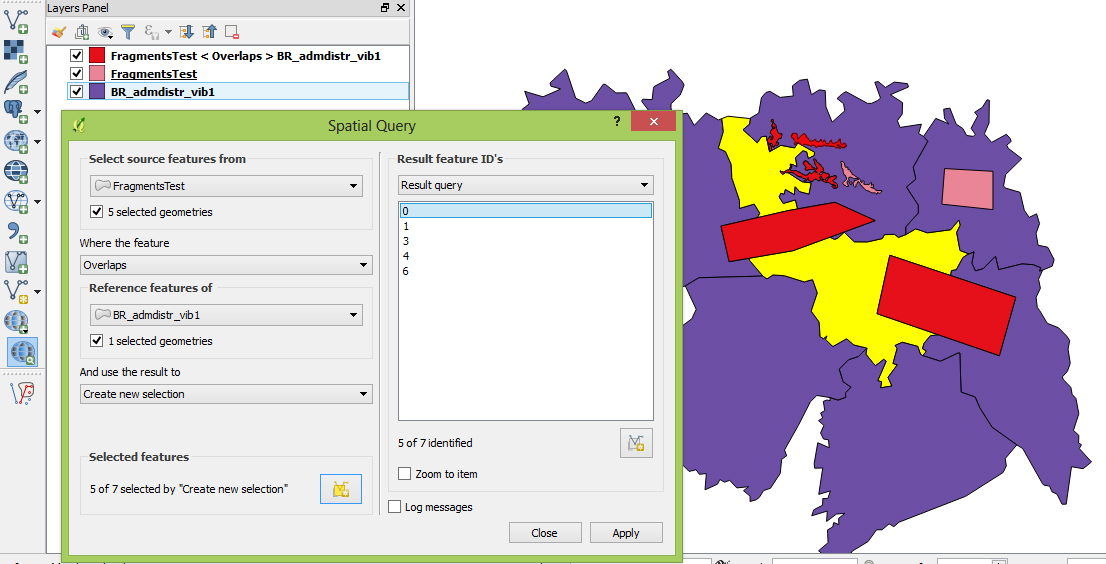Click the Add Delimited Text Layer comma icon
This screenshot has width=1106, height=564.
coord(16,232)
